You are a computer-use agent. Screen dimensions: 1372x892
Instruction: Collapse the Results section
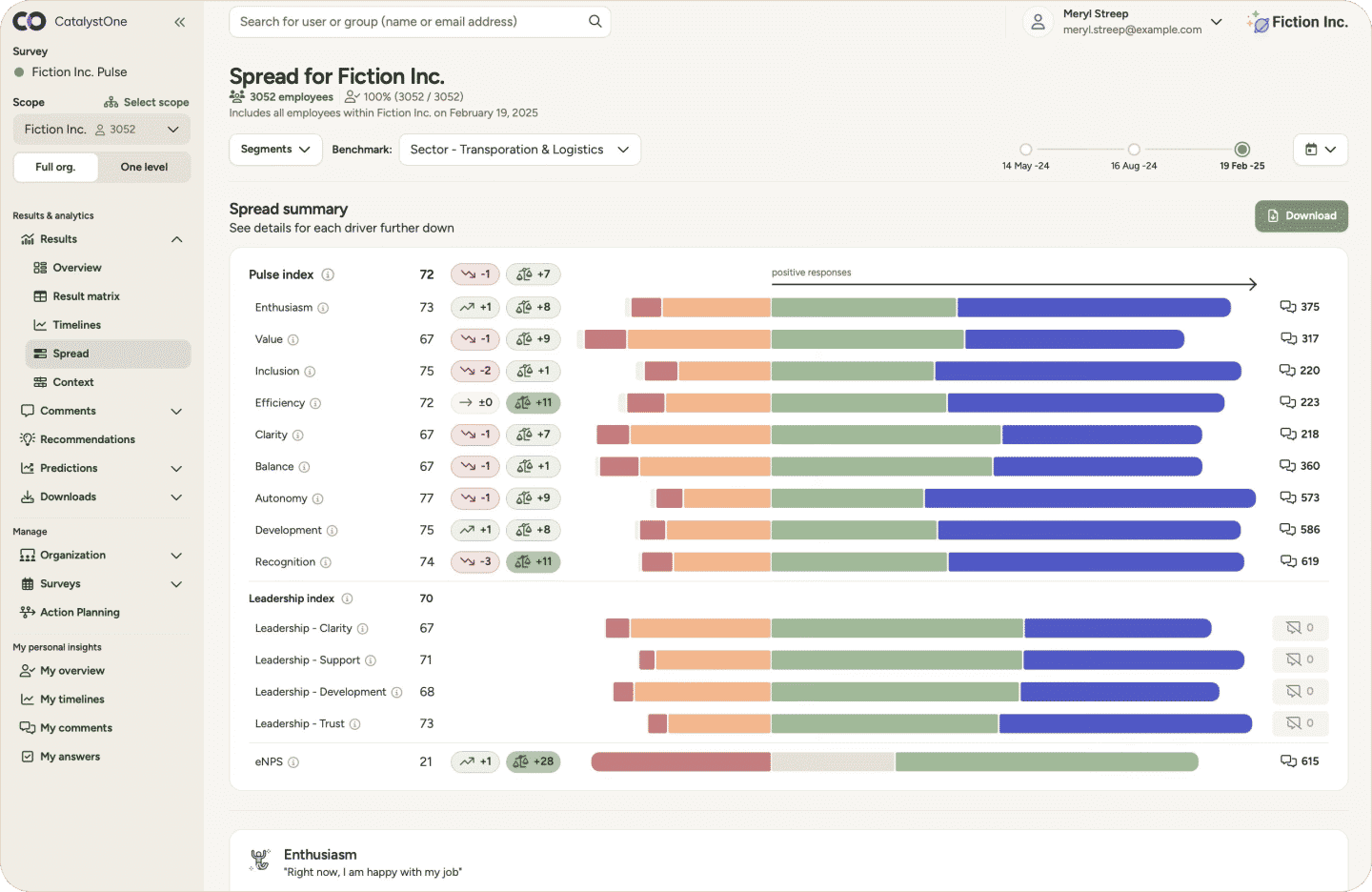pyautogui.click(x=176, y=239)
